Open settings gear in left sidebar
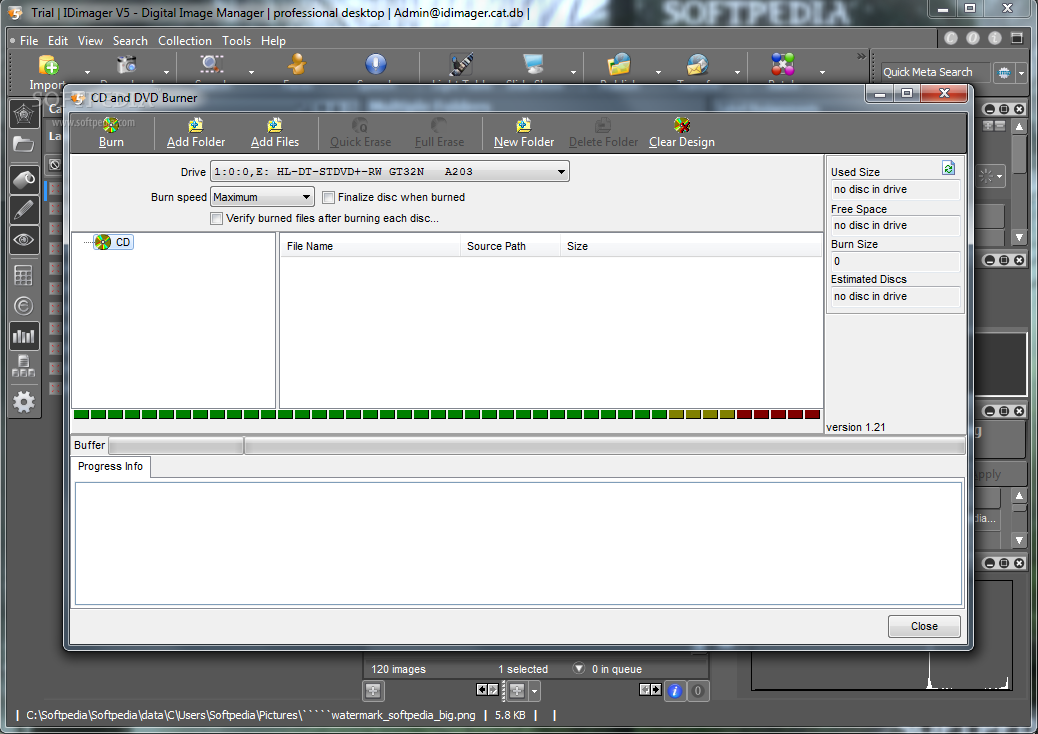 24,402
